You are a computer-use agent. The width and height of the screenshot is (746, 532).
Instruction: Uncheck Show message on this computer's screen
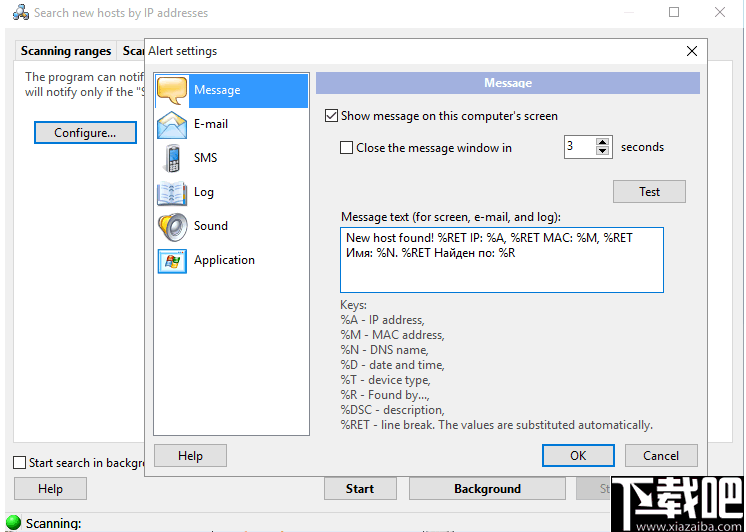pos(331,116)
